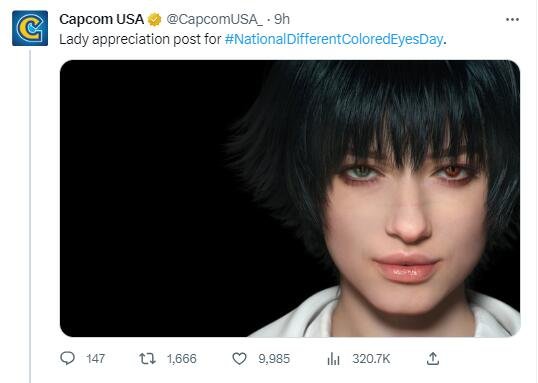This screenshot has width=538, height=383.
Task: Click the gold verified badge
Action: point(154,20)
